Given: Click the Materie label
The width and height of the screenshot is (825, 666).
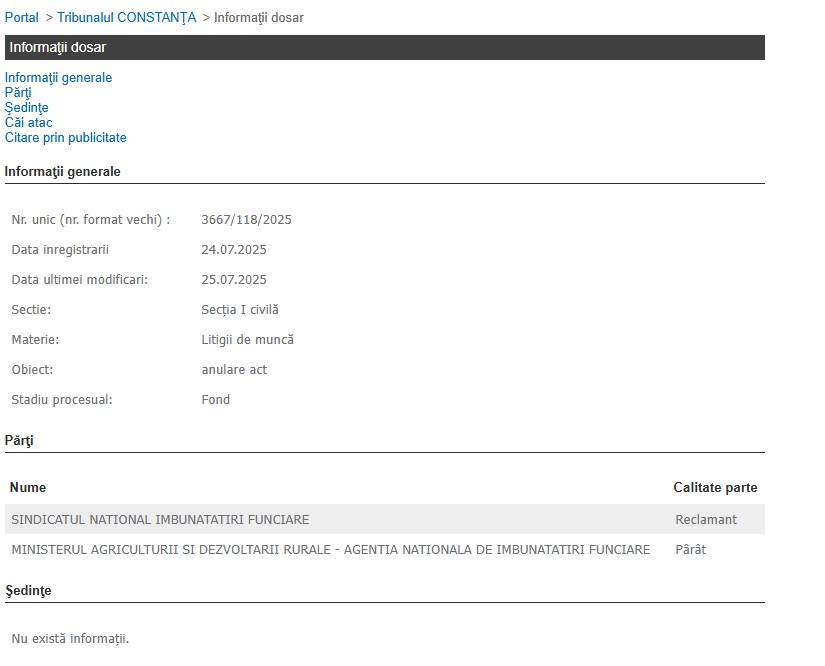Looking at the screenshot, I should [x=35, y=339].
